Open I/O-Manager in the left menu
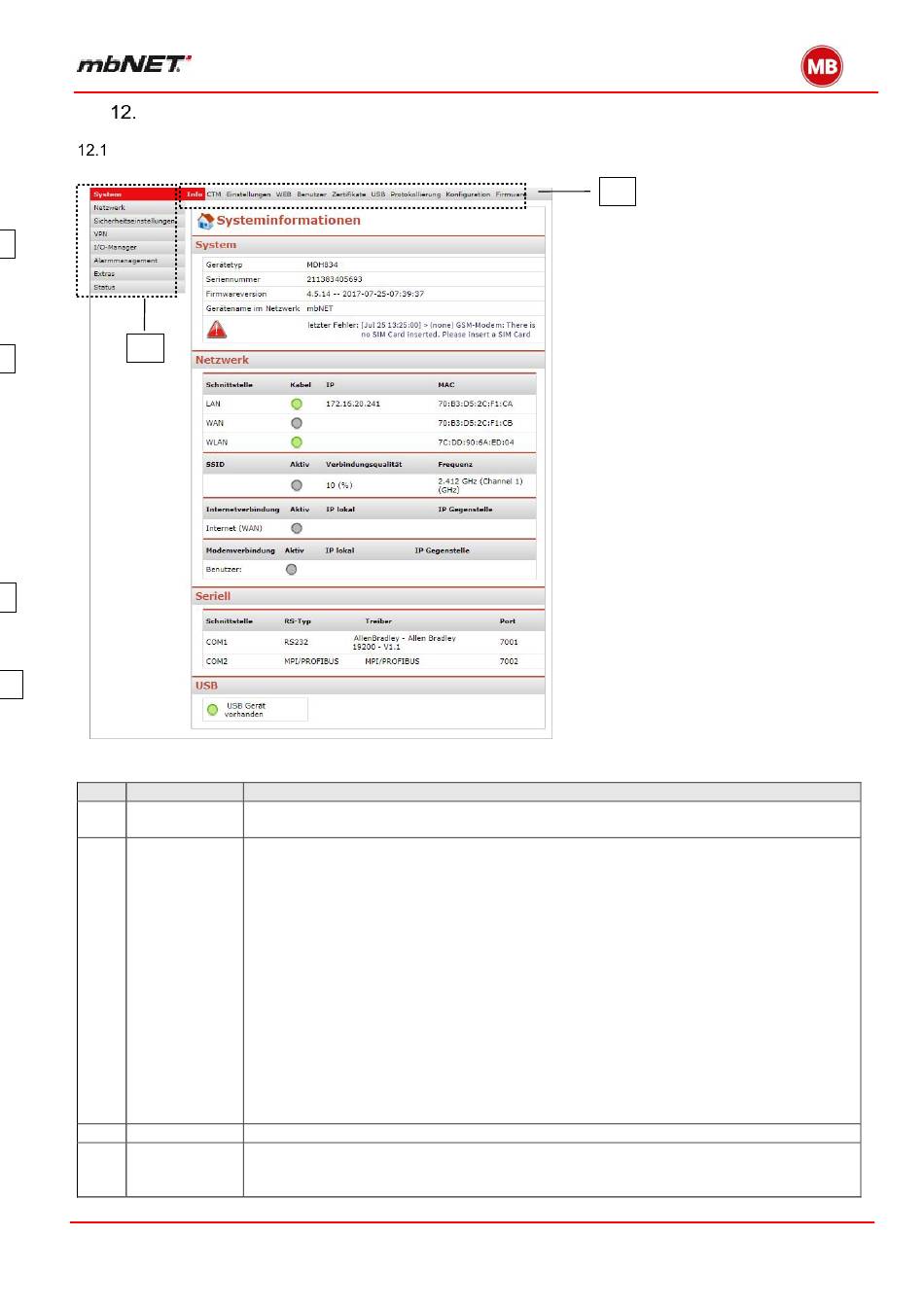 click(x=133, y=247)
